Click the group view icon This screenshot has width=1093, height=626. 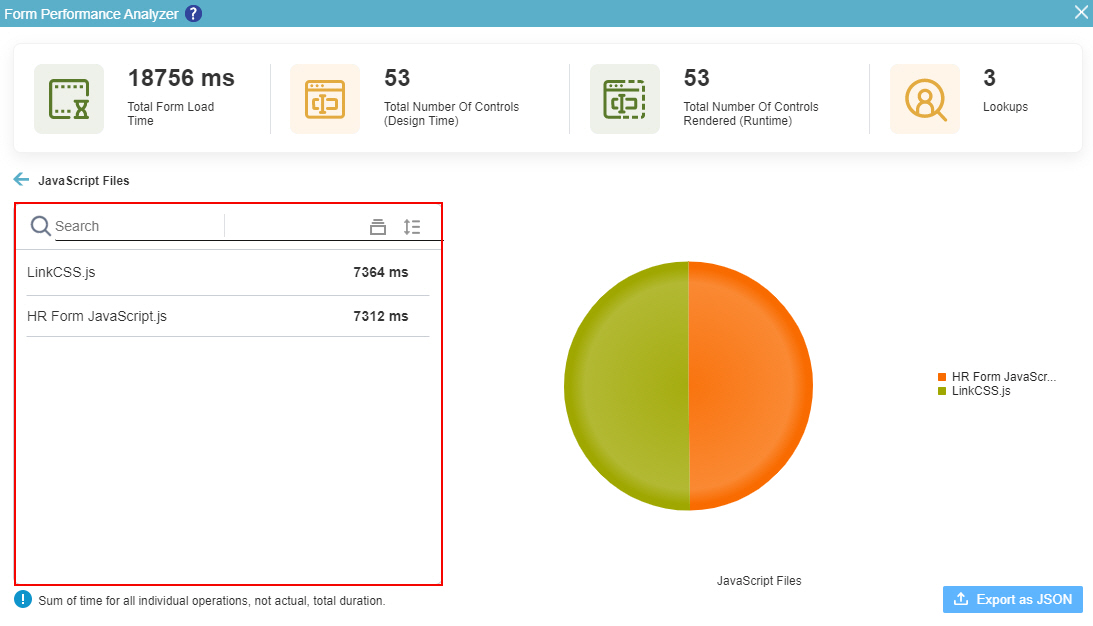(378, 227)
